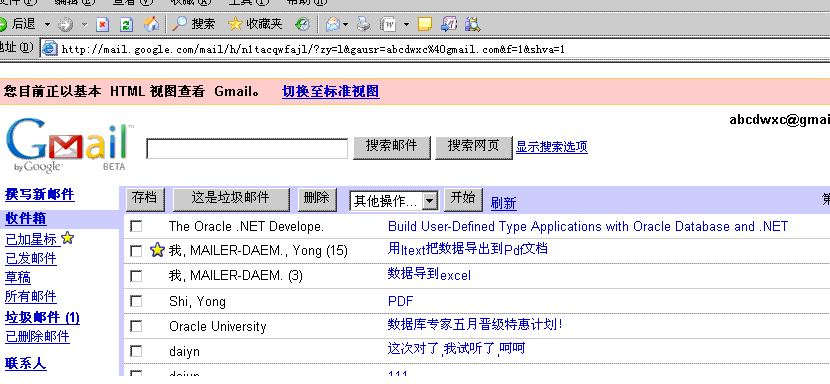Screen dimensions: 830x384
Task: Check the box for 我, MAILER-DAEM. (3) email
Action: [x=136, y=276]
